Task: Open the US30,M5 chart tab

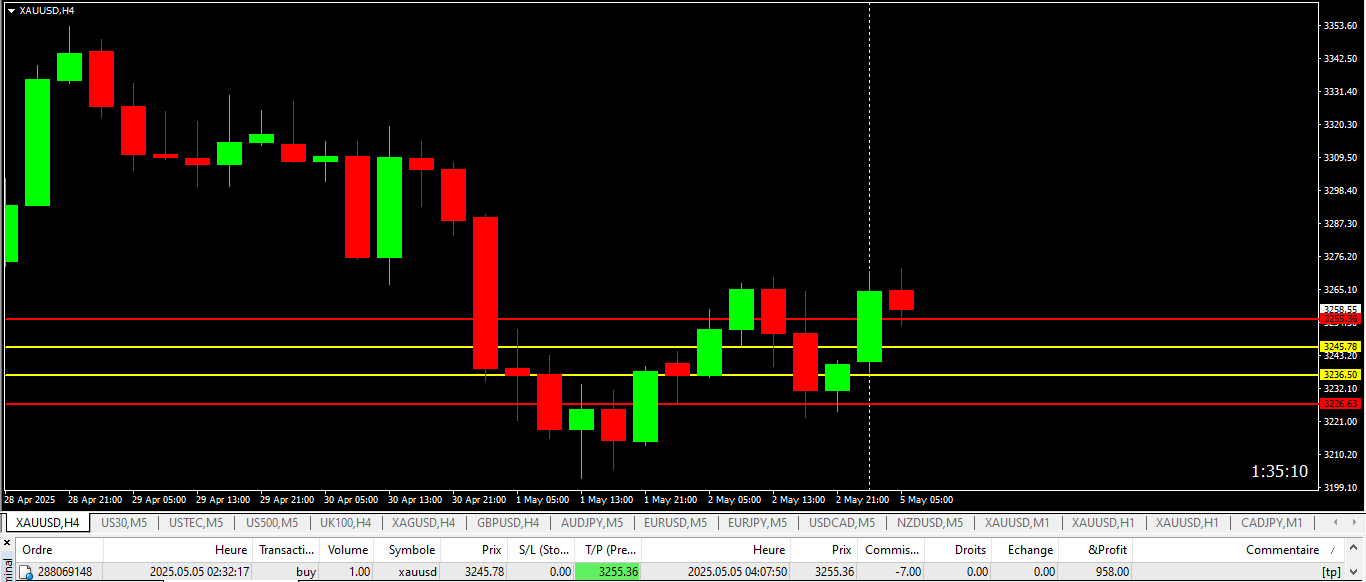Action: [x=124, y=523]
